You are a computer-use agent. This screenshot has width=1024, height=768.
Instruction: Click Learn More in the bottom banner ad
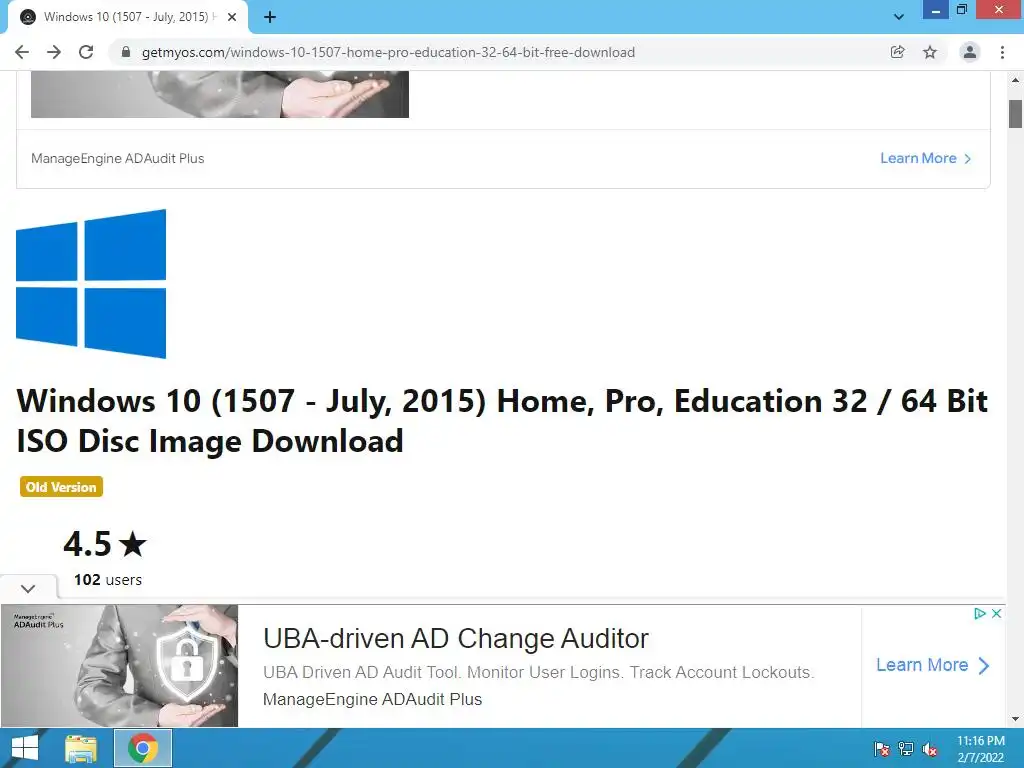pos(933,665)
